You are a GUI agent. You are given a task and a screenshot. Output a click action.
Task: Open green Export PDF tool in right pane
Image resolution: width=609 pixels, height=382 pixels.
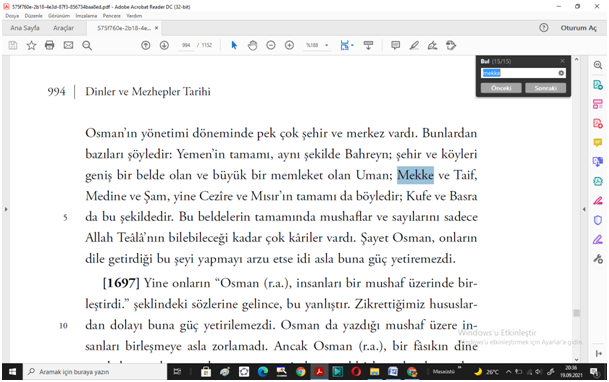(598, 85)
